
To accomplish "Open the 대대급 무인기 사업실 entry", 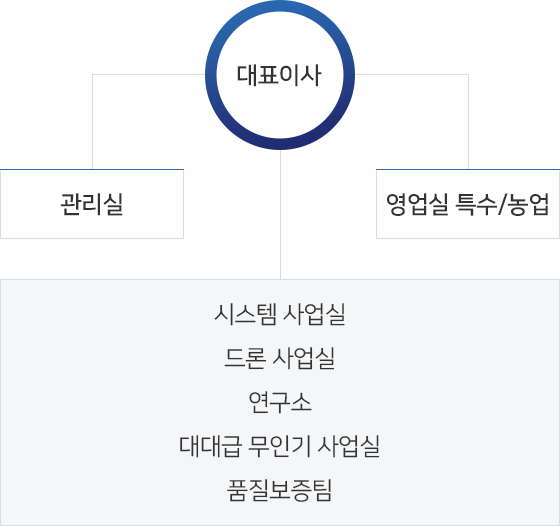I will [280, 446].
